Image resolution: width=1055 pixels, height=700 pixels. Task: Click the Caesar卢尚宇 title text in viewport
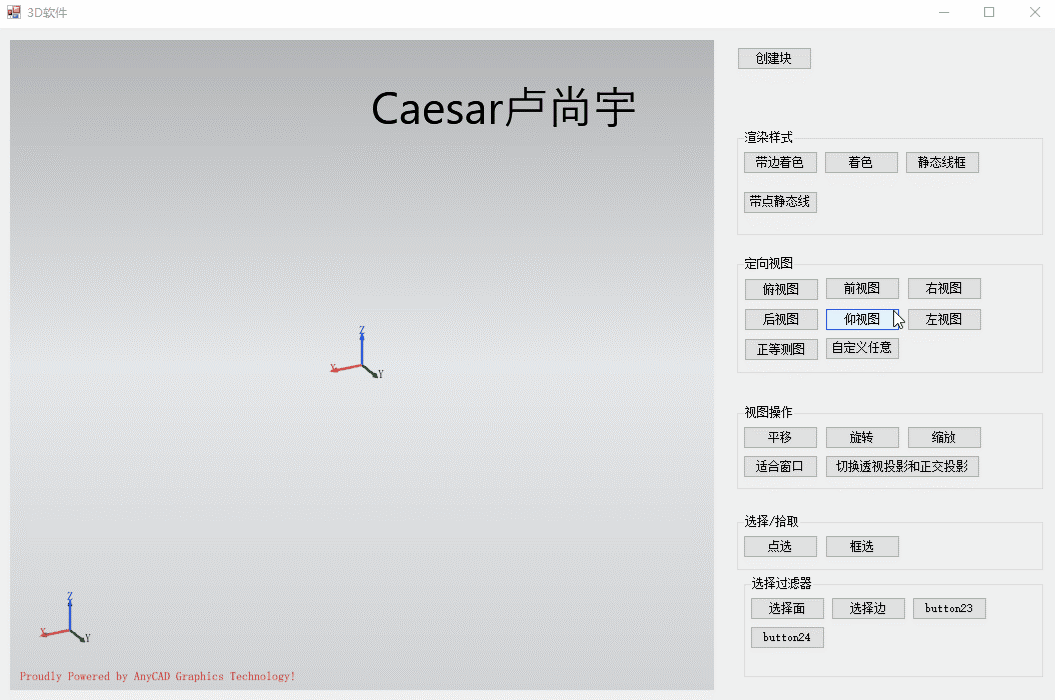pyautogui.click(x=503, y=108)
